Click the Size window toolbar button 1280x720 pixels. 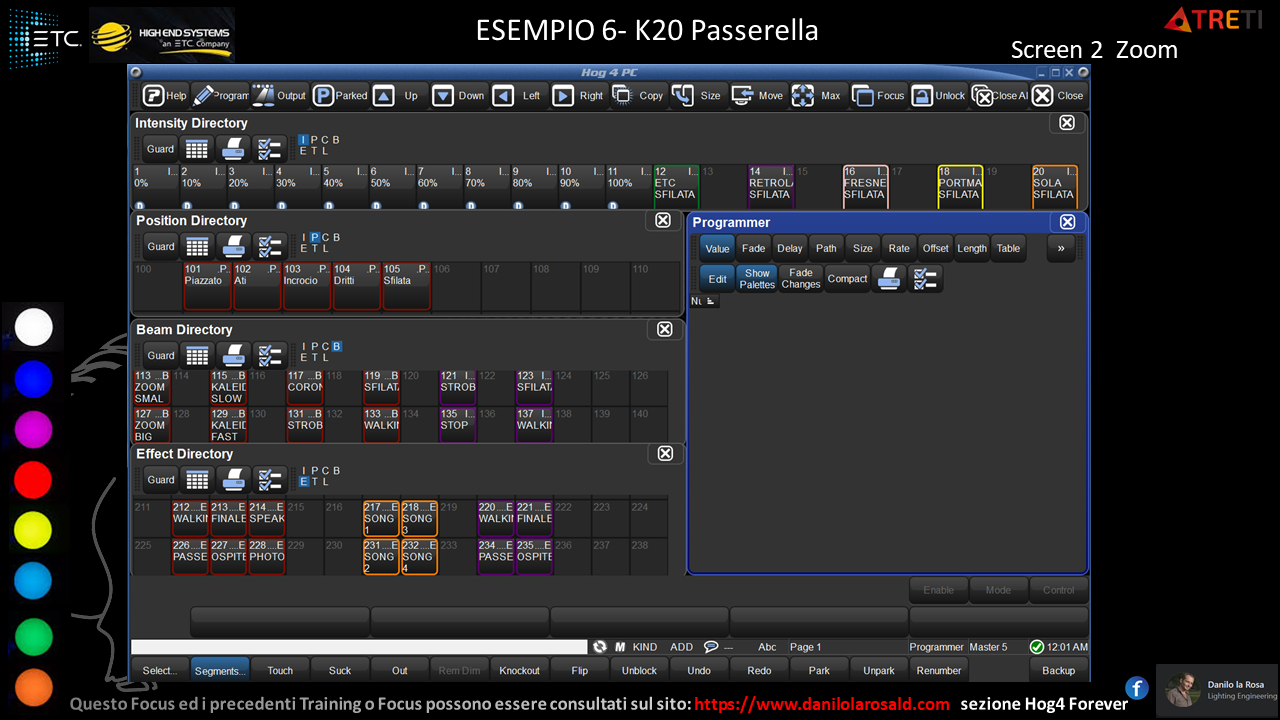tap(698, 96)
